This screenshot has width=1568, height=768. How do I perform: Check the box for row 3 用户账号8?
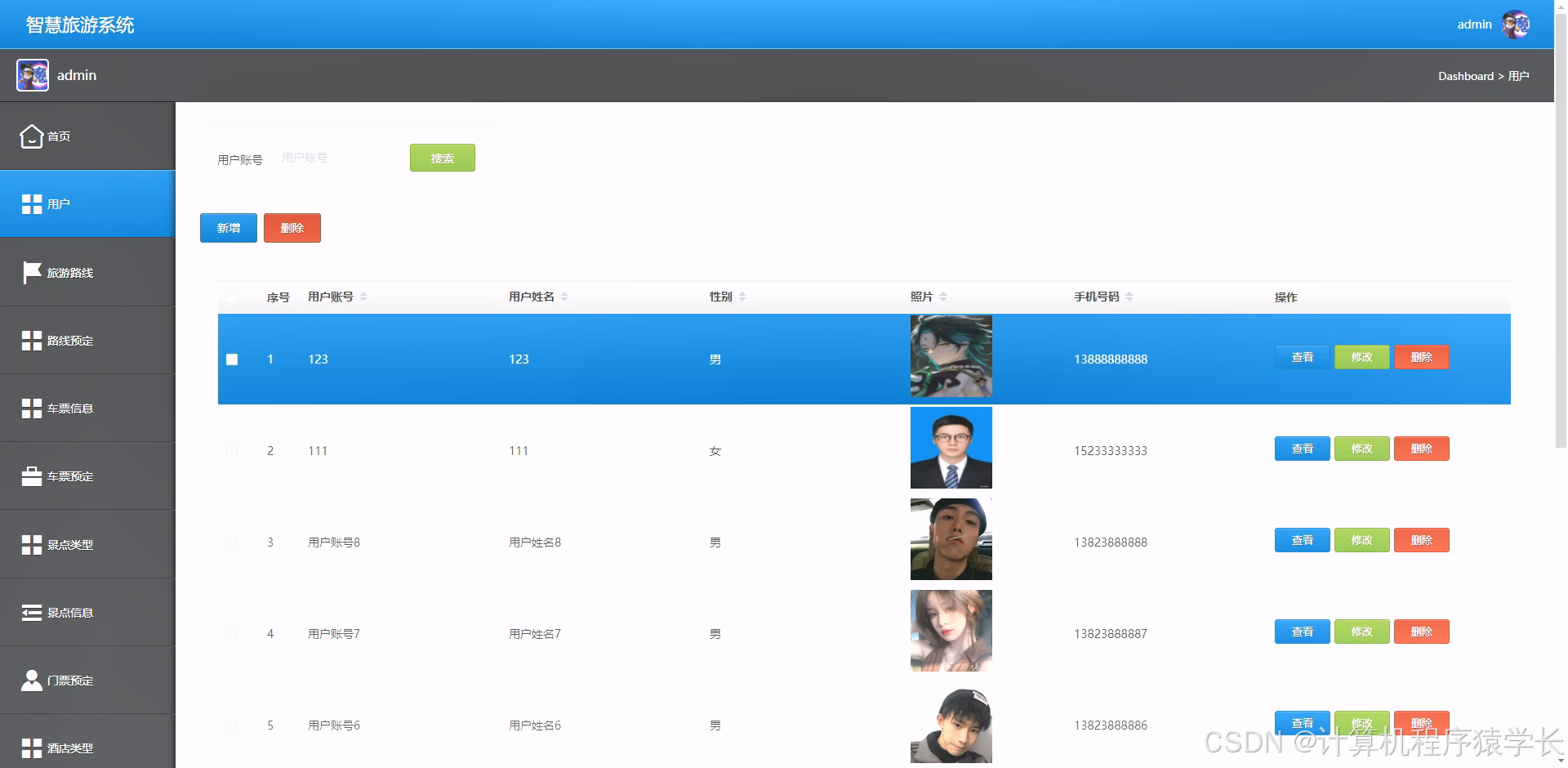pos(232,543)
